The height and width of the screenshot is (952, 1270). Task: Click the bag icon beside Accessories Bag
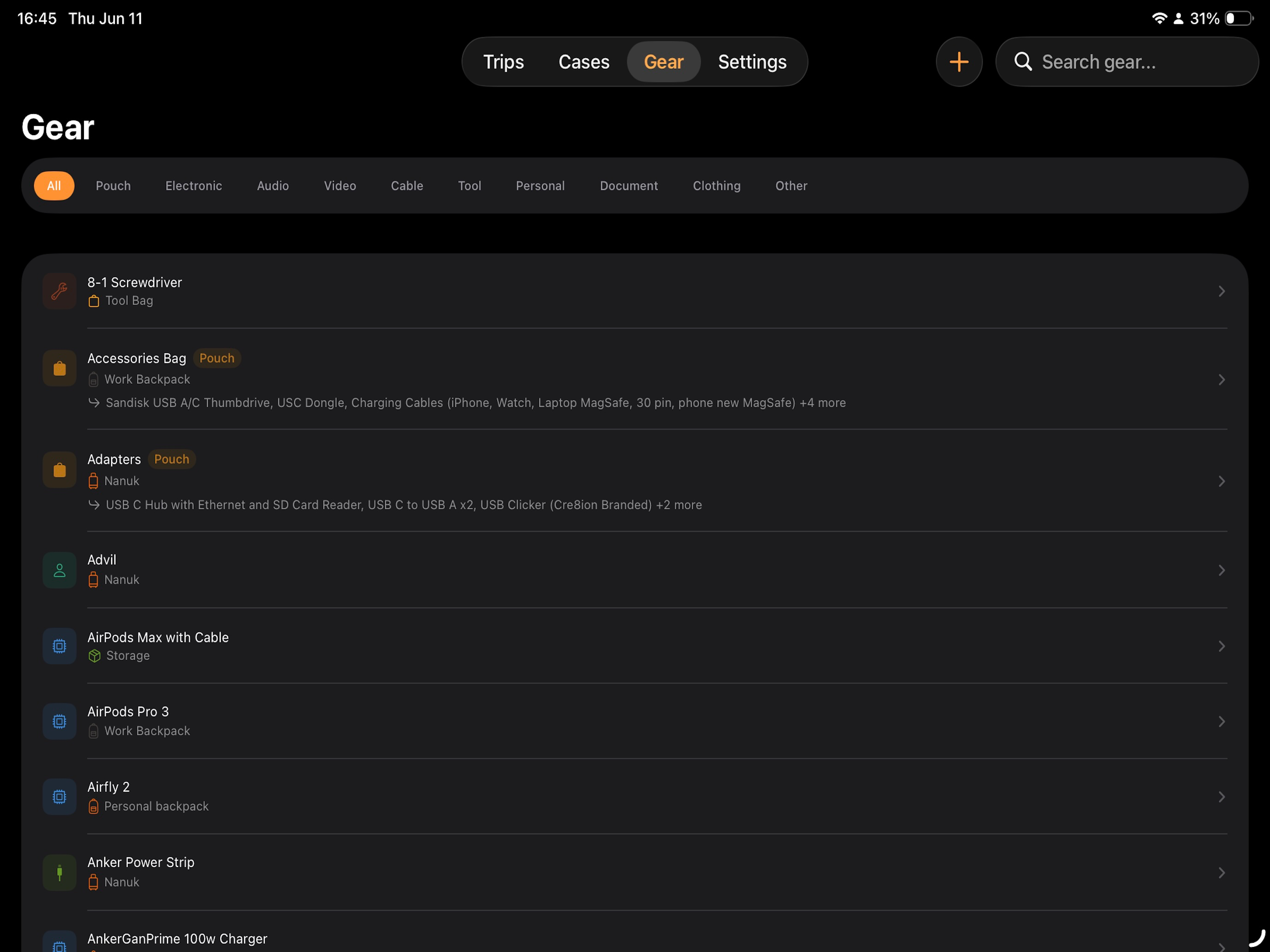point(60,369)
